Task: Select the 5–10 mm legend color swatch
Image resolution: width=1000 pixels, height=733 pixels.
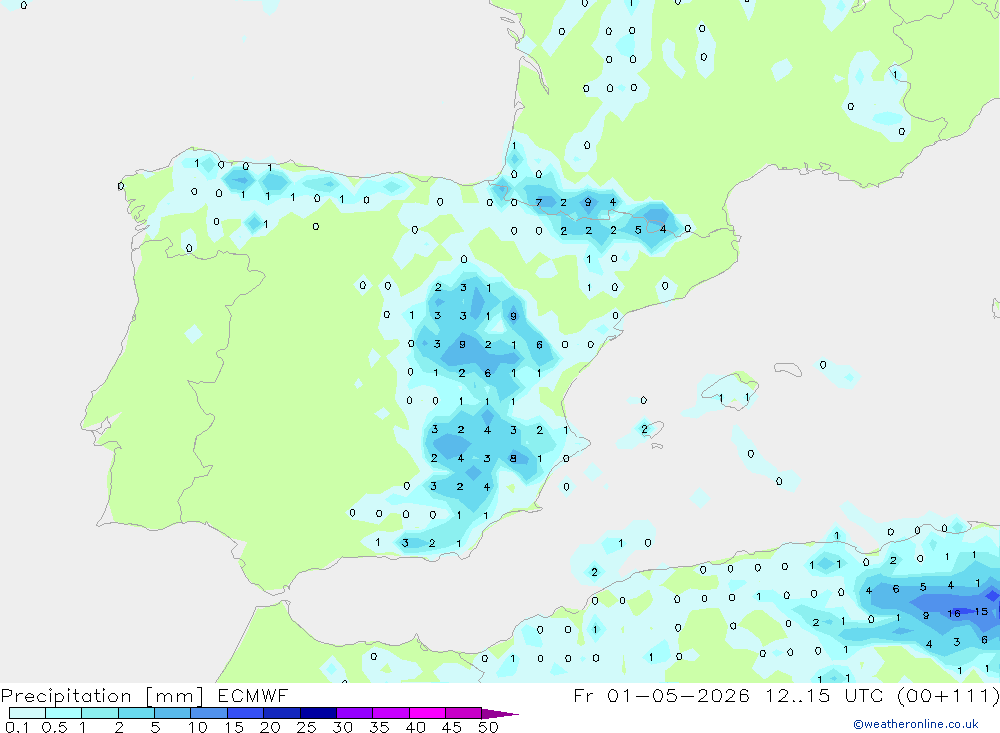Action: click(x=172, y=713)
